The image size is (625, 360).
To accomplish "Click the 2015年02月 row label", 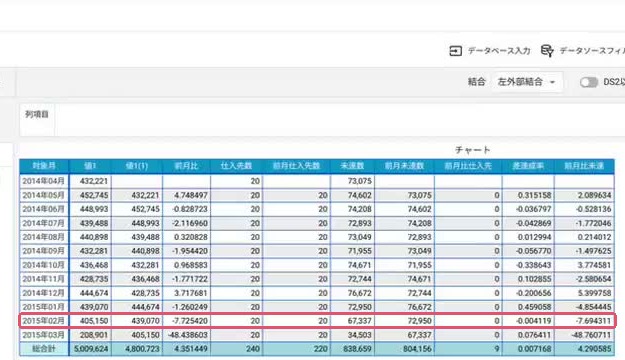I will tap(43, 321).
